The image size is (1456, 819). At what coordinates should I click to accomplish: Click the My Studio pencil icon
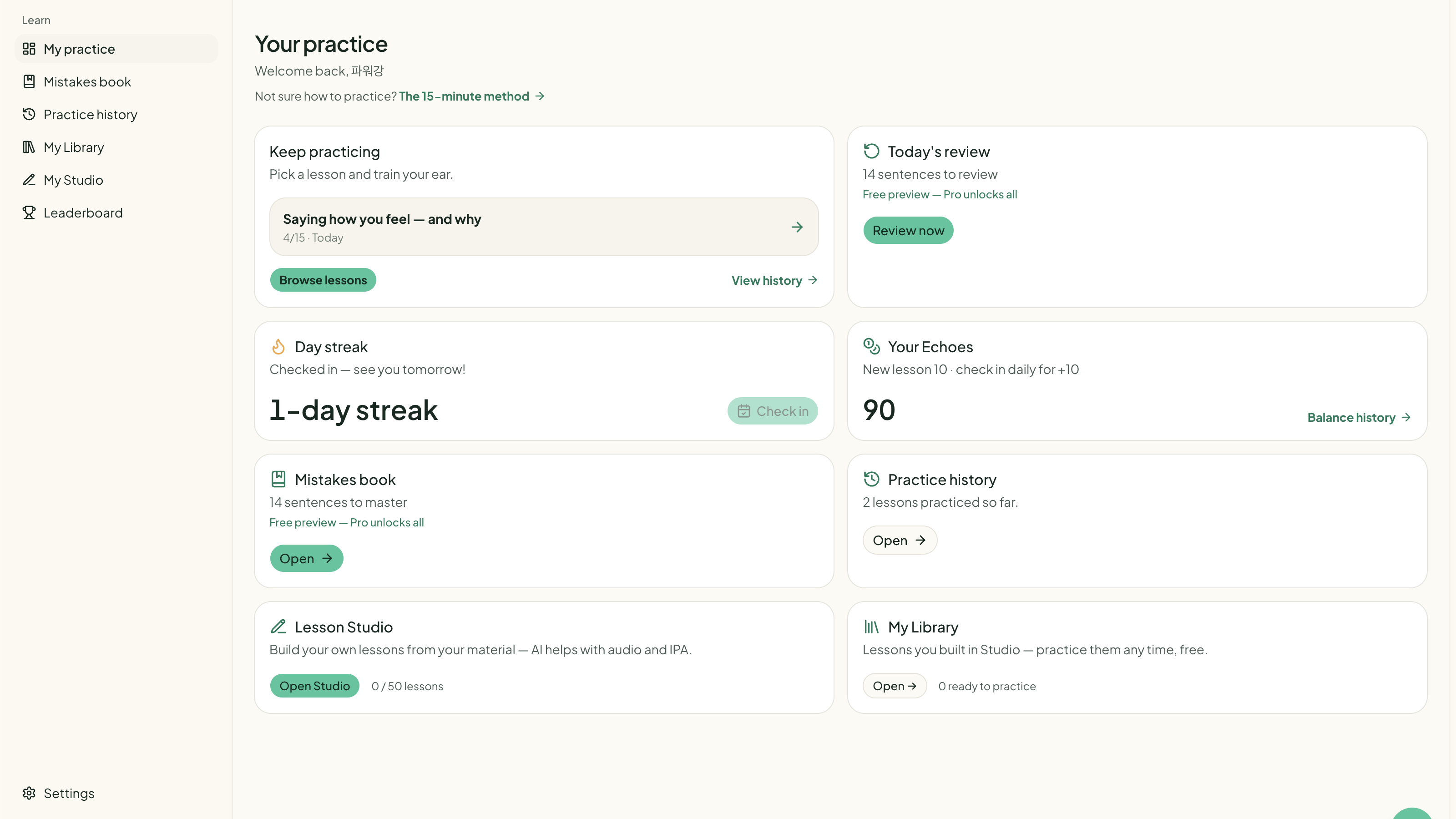point(29,180)
